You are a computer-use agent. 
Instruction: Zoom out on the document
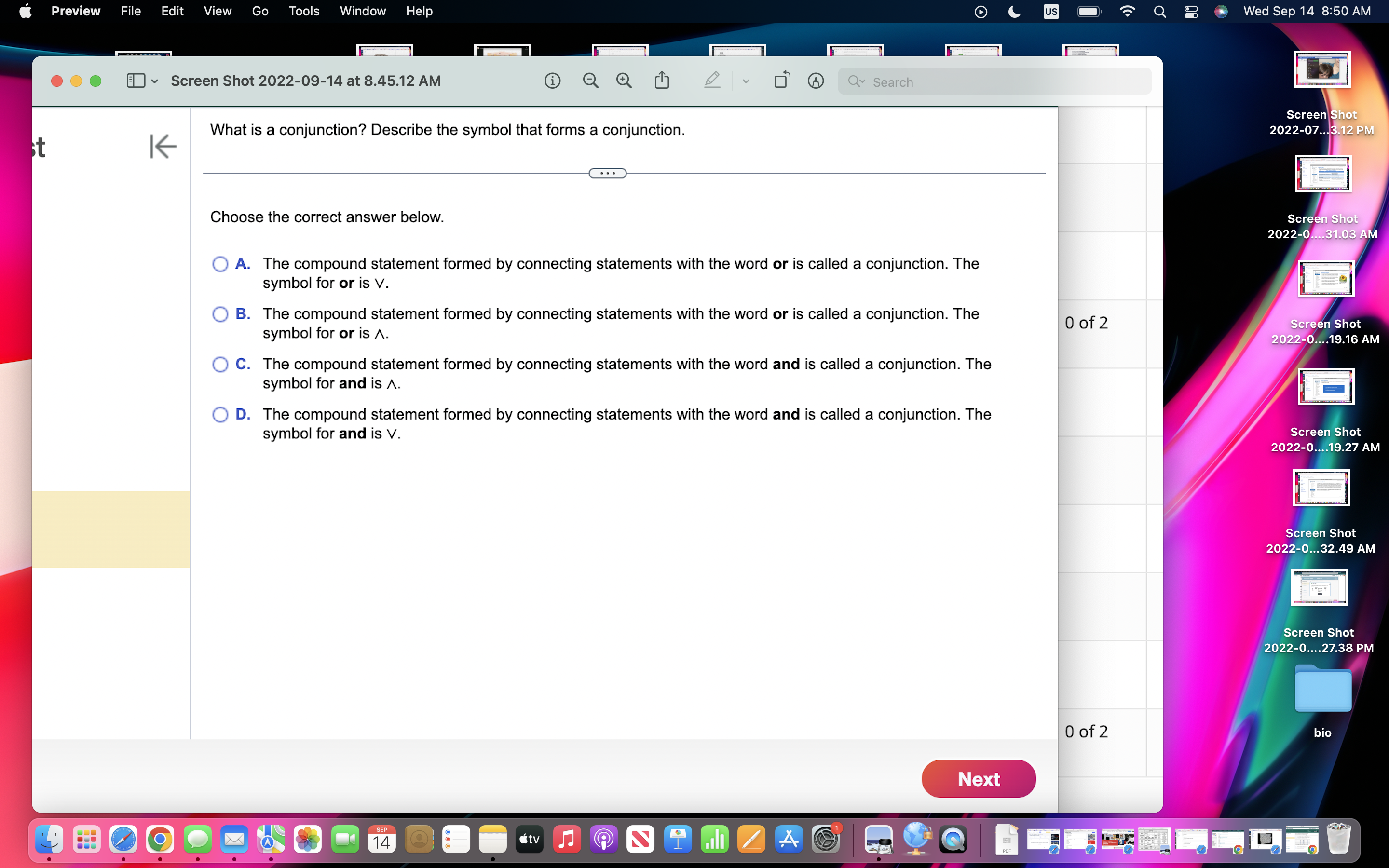coord(591,81)
